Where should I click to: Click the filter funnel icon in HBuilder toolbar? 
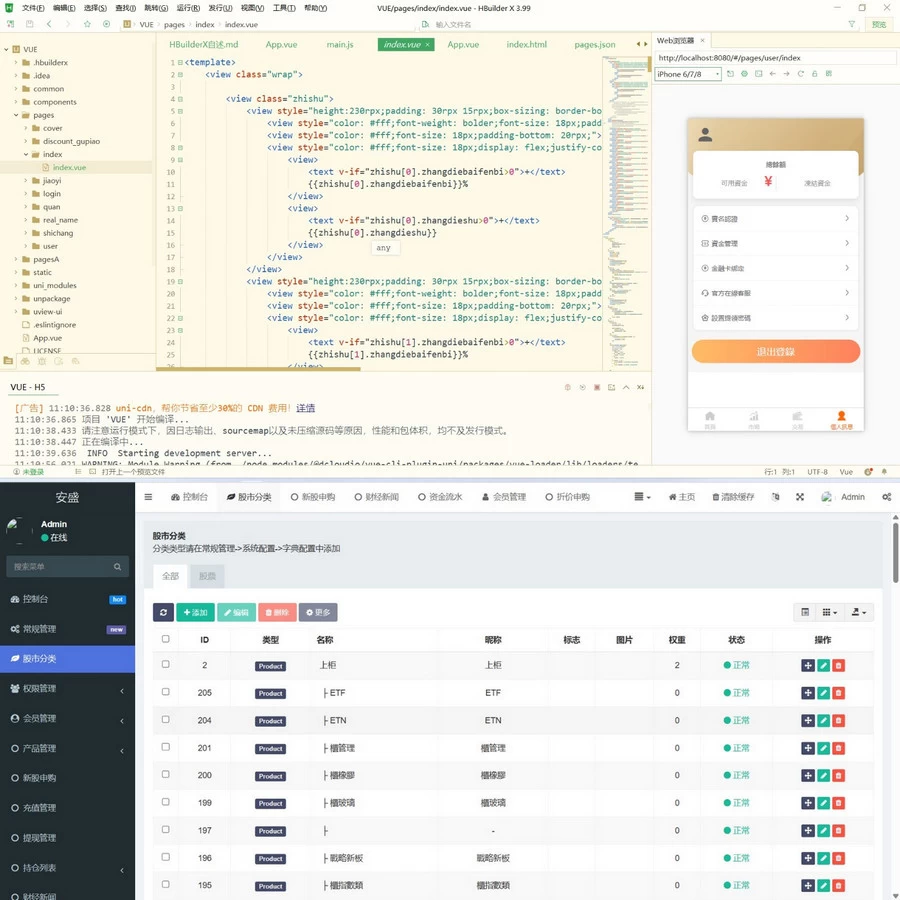(x=852, y=24)
